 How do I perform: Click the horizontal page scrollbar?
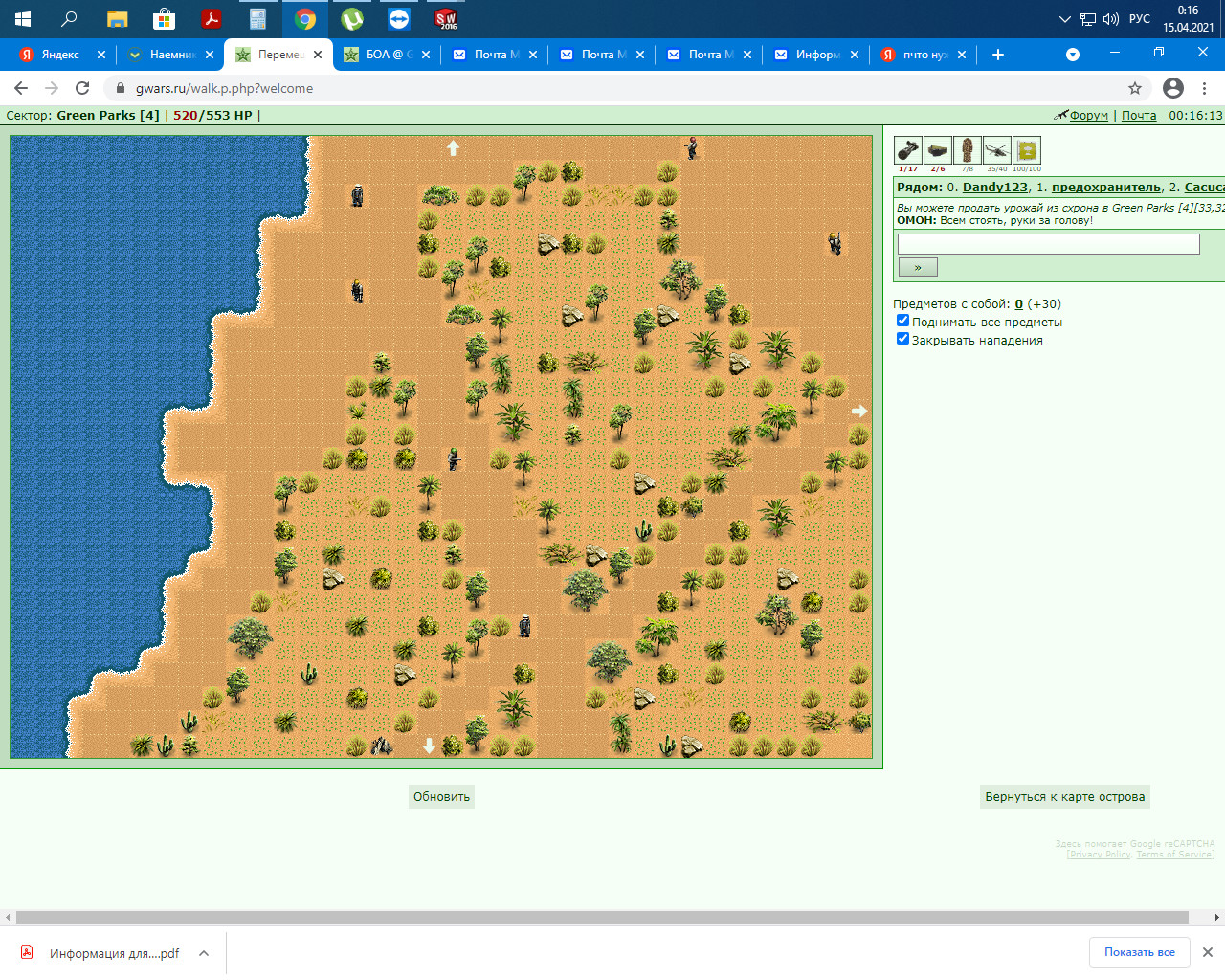[602, 917]
